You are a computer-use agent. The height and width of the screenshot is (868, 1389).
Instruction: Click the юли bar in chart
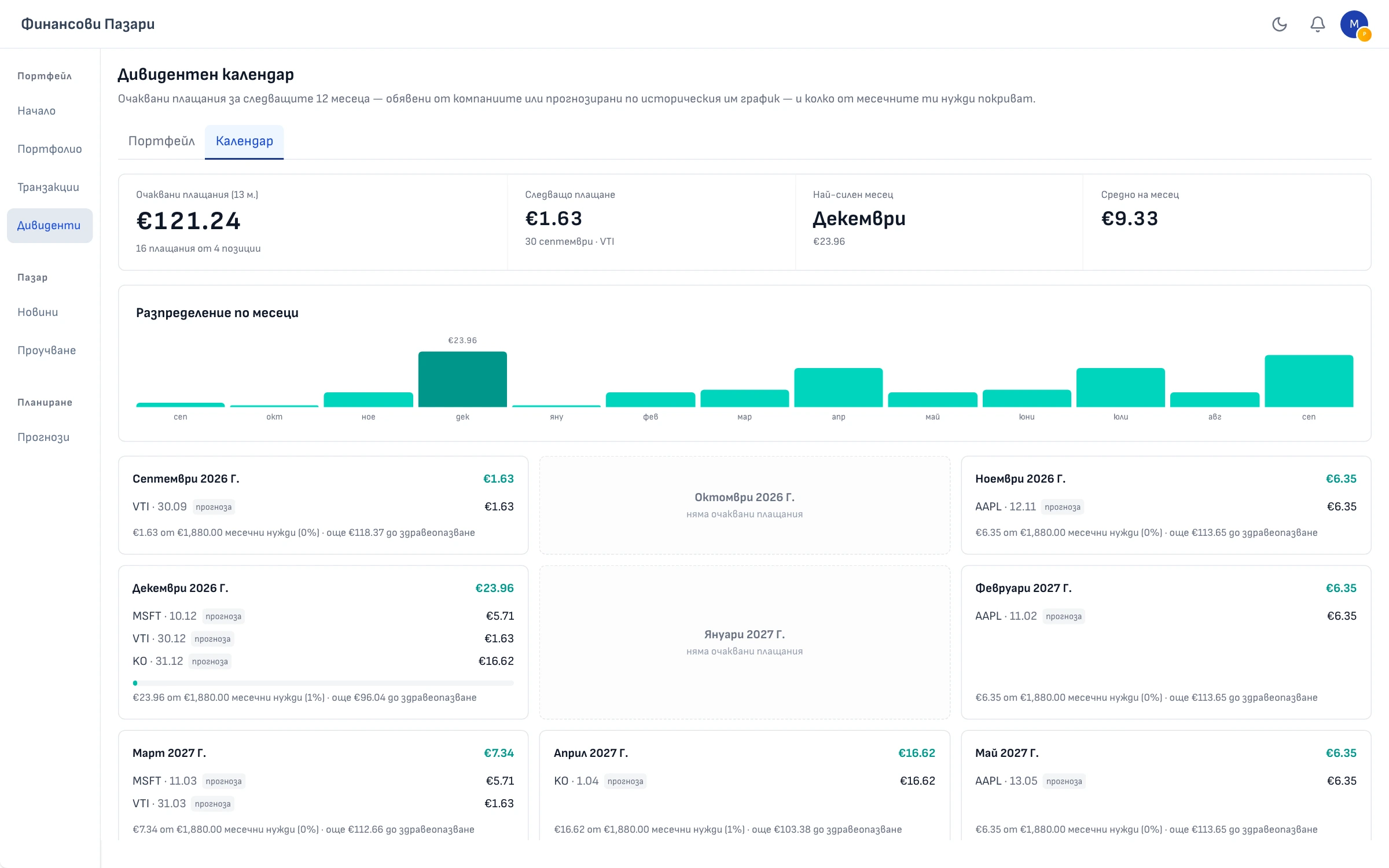click(x=1120, y=387)
